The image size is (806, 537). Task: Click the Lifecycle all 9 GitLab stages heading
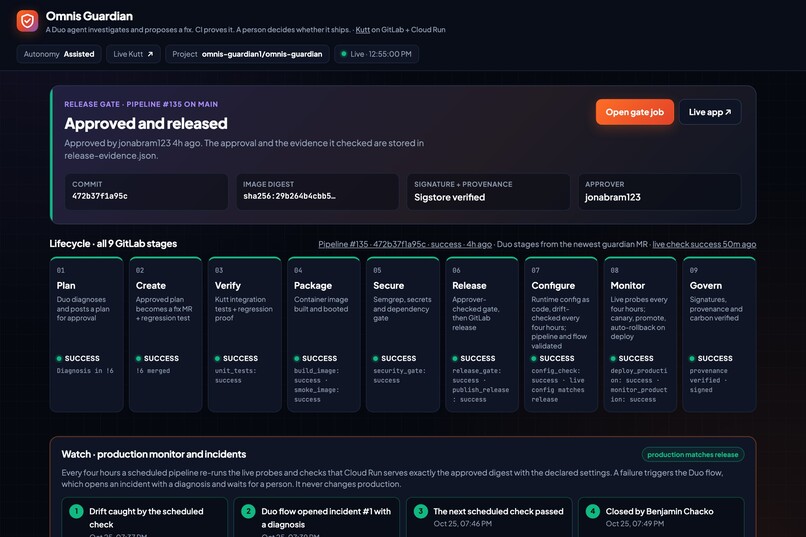[113, 244]
